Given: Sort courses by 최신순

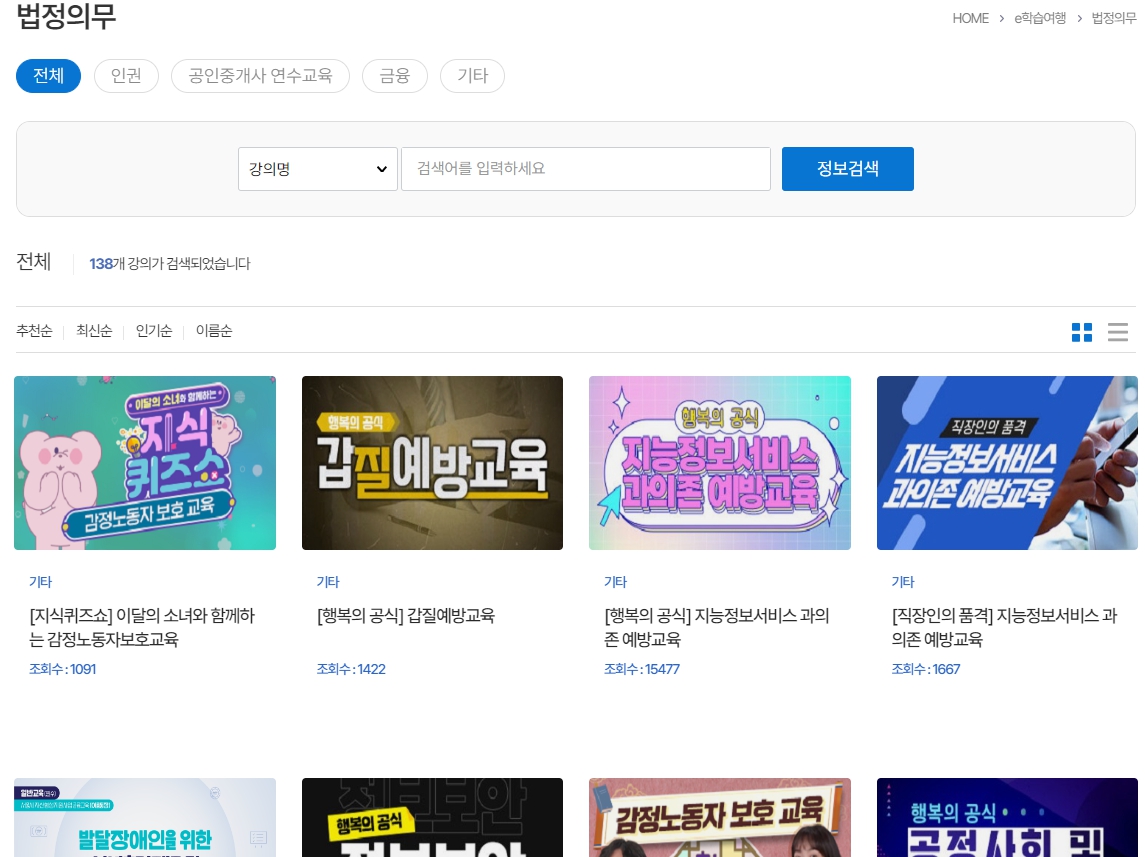Looking at the screenshot, I should [x=94, y=331].
